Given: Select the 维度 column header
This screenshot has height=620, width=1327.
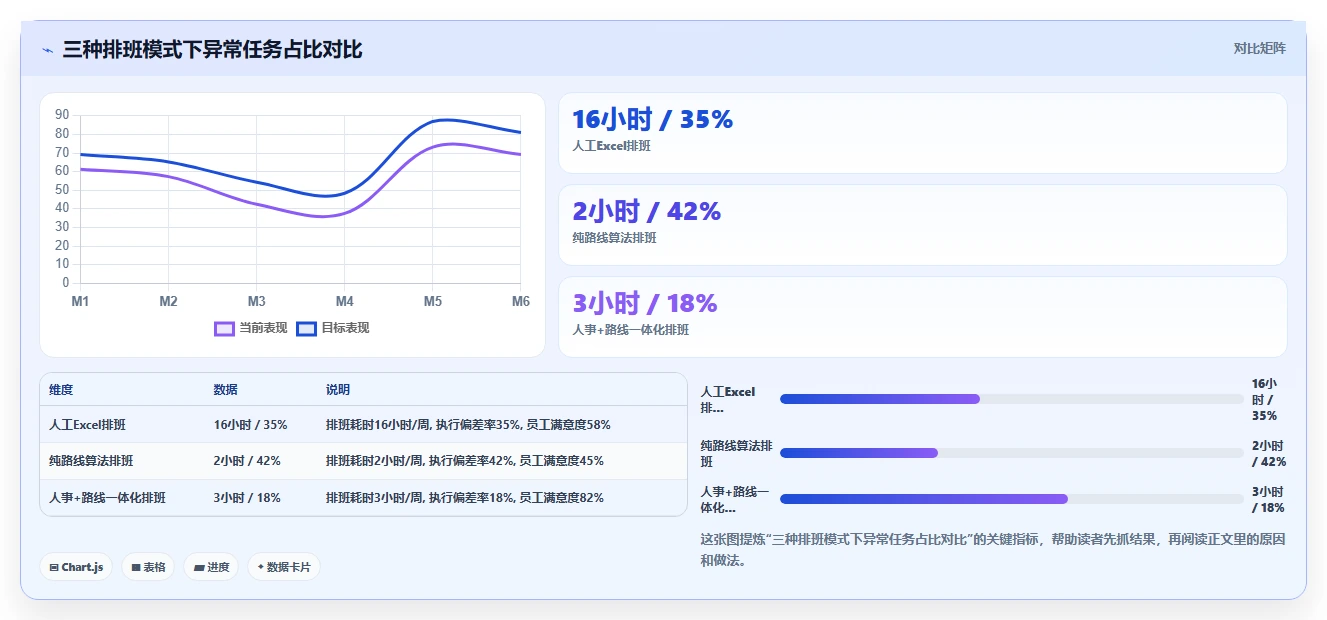Looking at the screenshot, I should 61,390.
